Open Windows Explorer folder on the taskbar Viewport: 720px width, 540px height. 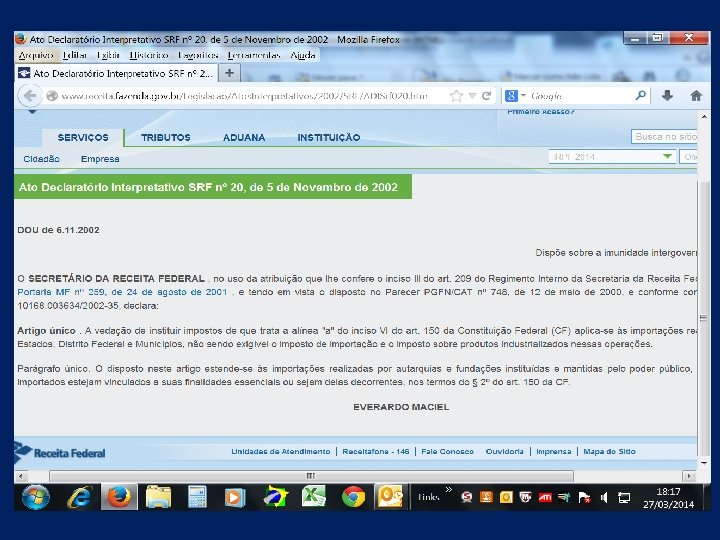tap(158, 497)
